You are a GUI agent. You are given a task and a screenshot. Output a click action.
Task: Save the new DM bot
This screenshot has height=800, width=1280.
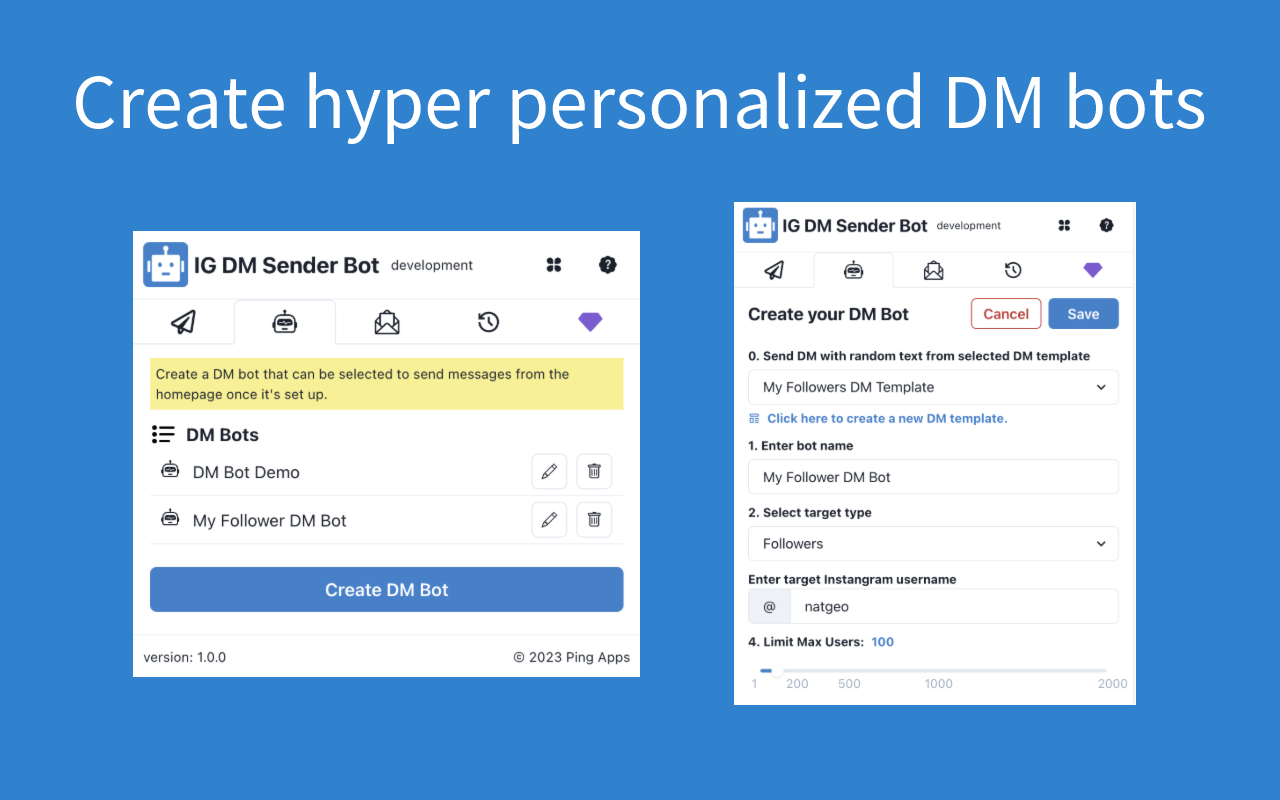pyautogui.click(x=1083, y=313)
